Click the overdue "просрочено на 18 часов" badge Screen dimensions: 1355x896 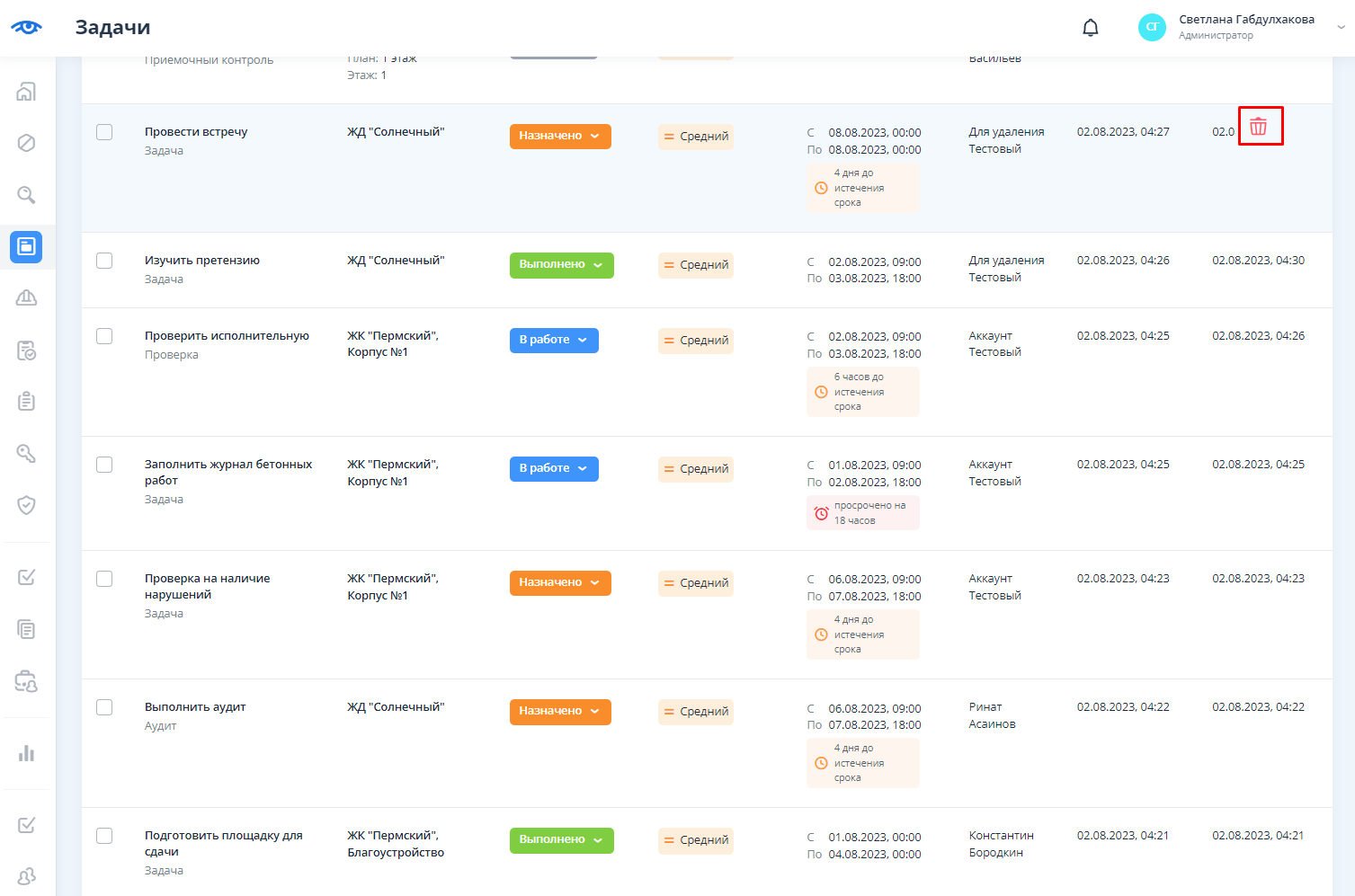coord(862,513)
